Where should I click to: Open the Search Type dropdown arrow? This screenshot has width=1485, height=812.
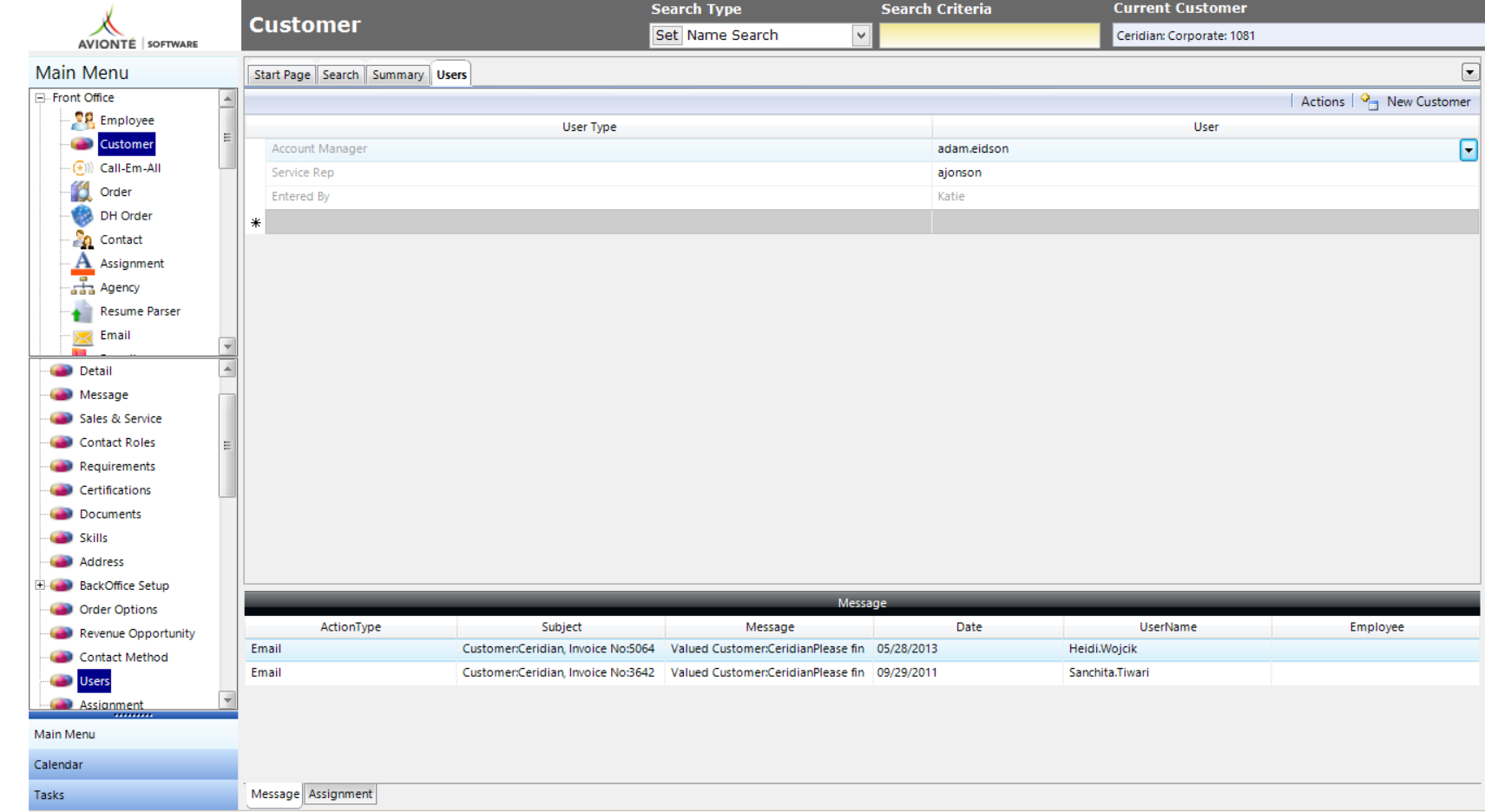click(860, 36)
